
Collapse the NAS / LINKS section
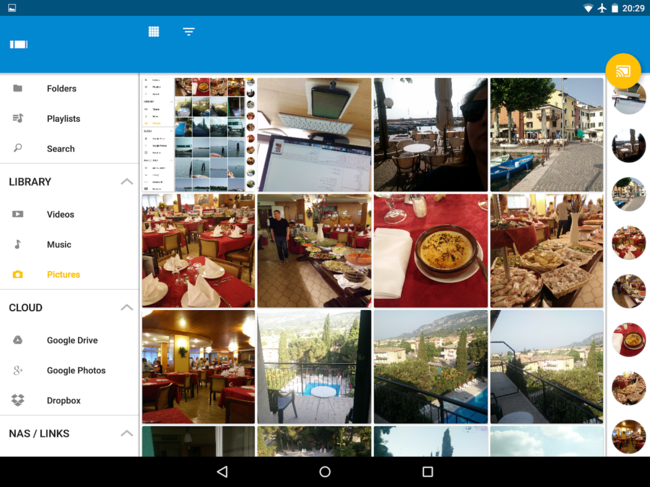[127, 433]
